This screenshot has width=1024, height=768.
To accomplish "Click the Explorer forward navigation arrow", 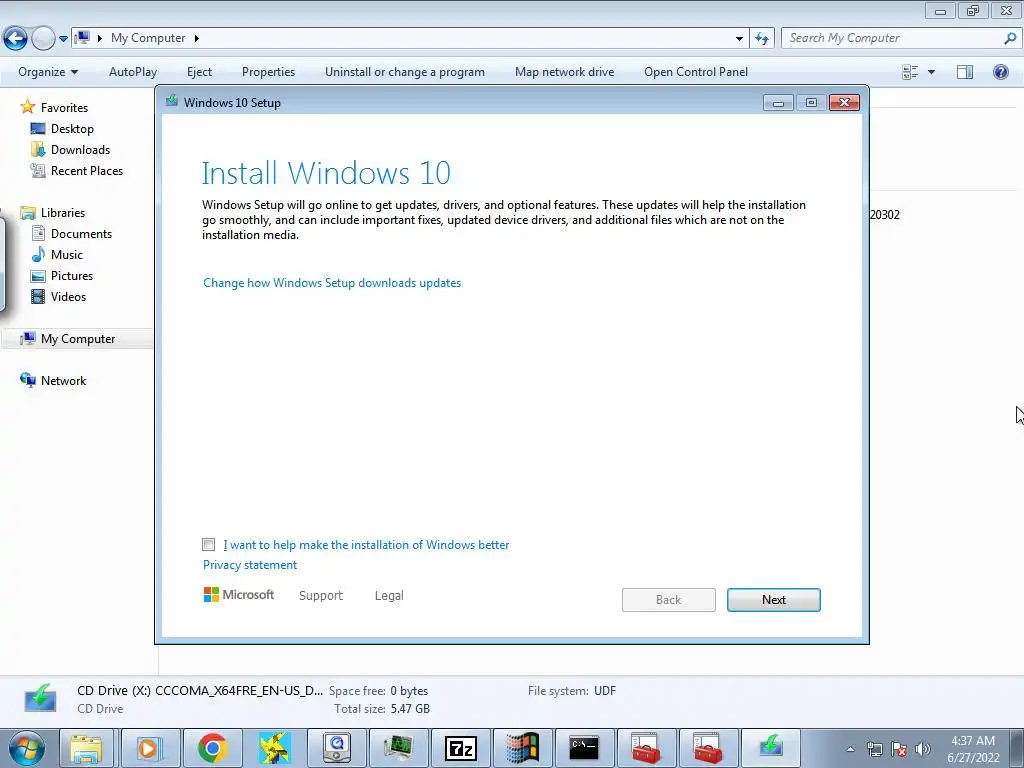I will click(43, 39).
